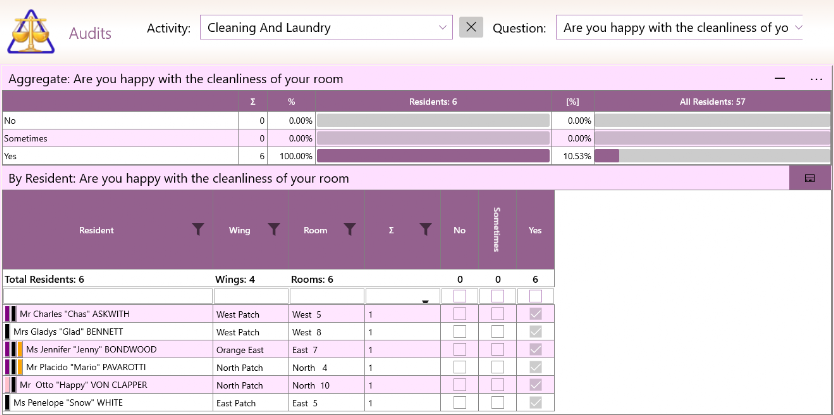Click the North 10 room cell
This screenshot has width=834, height=415.
click(x=327, y=385)
